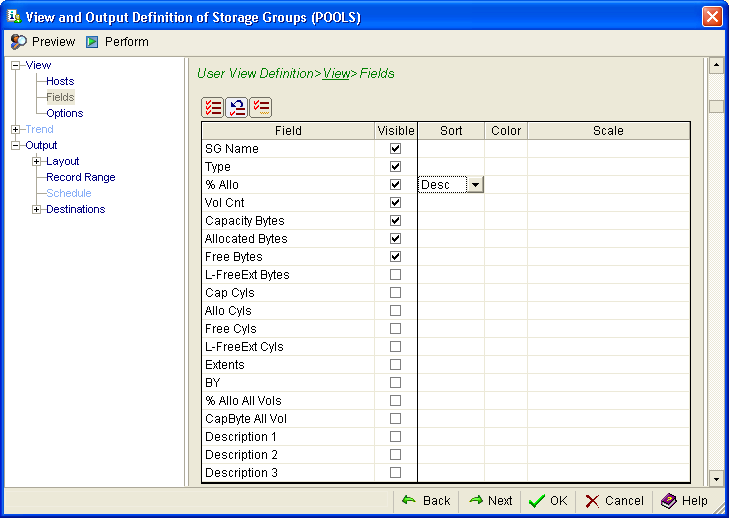The height and width of the screenshot is (518, 729).
Task: Uncheck the Free Bytes visible checkbox
Action: tap(395, 257)
